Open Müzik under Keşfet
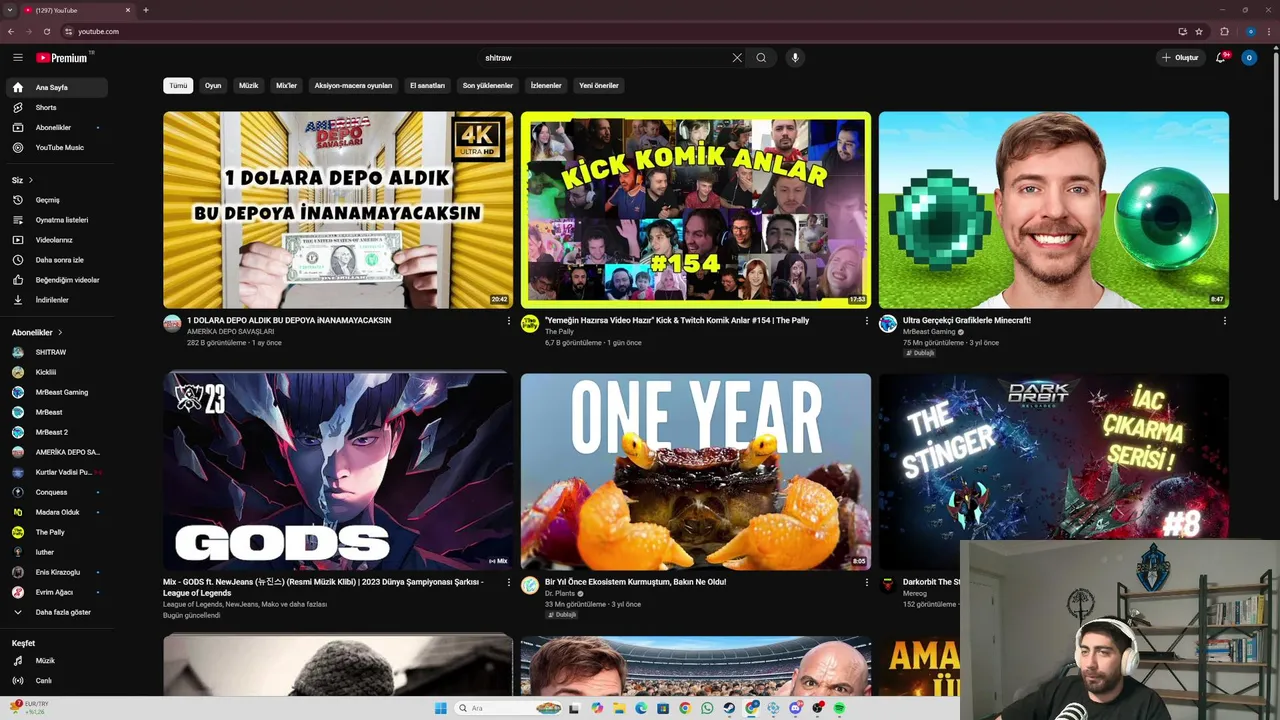1280x720 pixels. coord(58,661)
